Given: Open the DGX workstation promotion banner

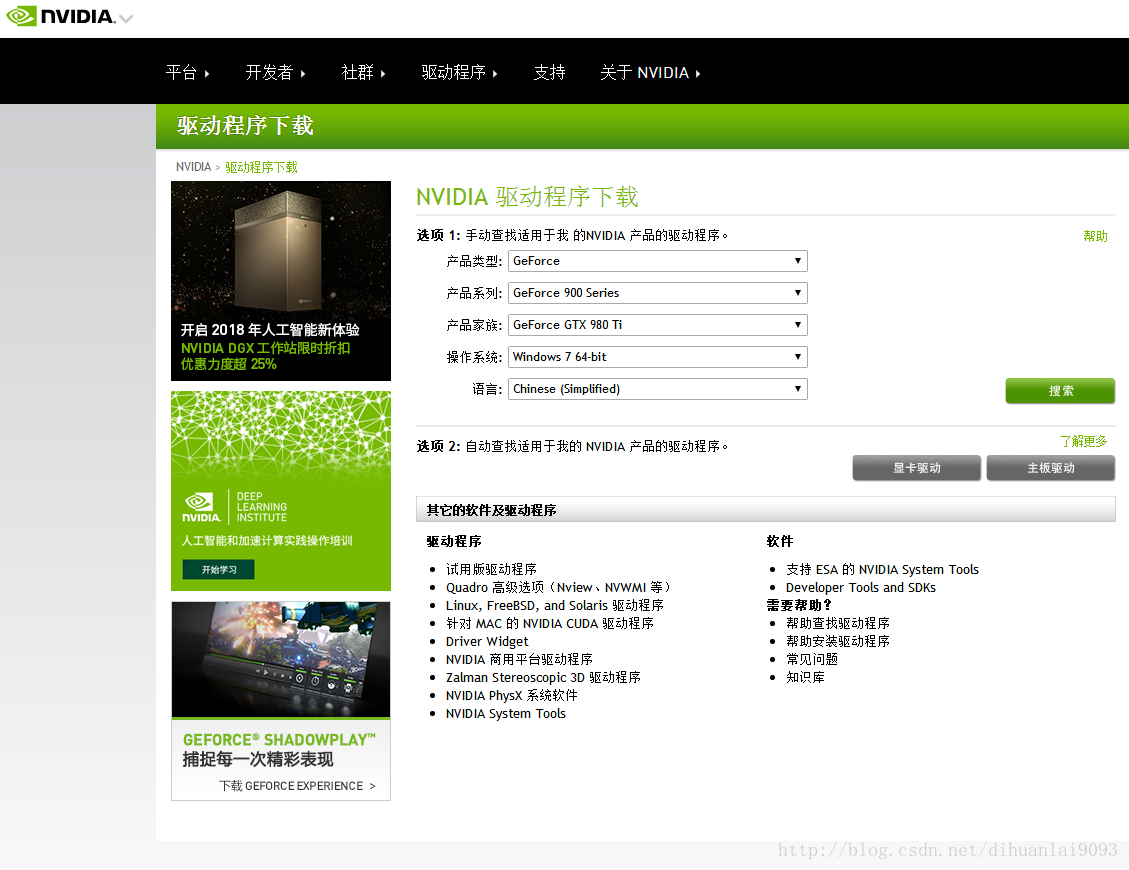Looking at the screenshot, I should point(281,281).
